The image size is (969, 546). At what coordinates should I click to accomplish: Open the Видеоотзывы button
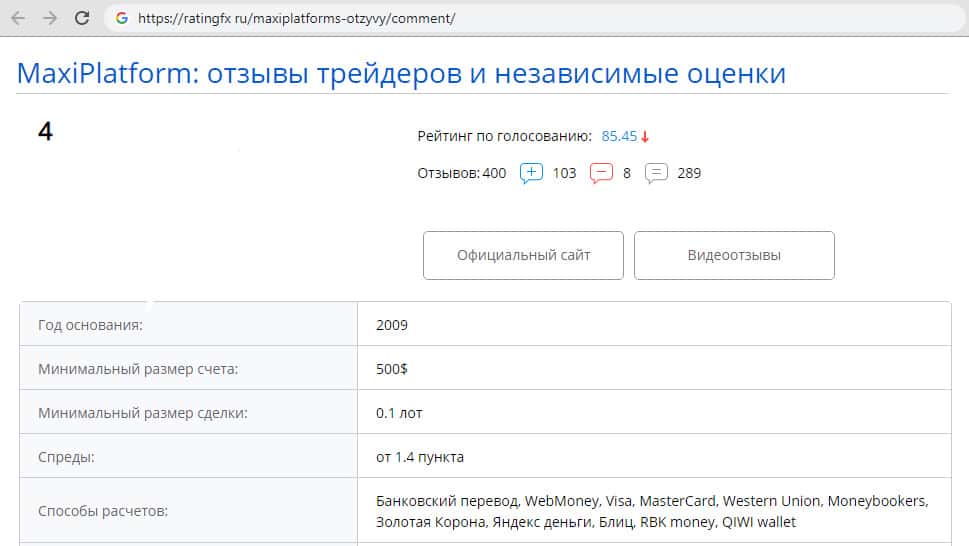tap(734, 255)
